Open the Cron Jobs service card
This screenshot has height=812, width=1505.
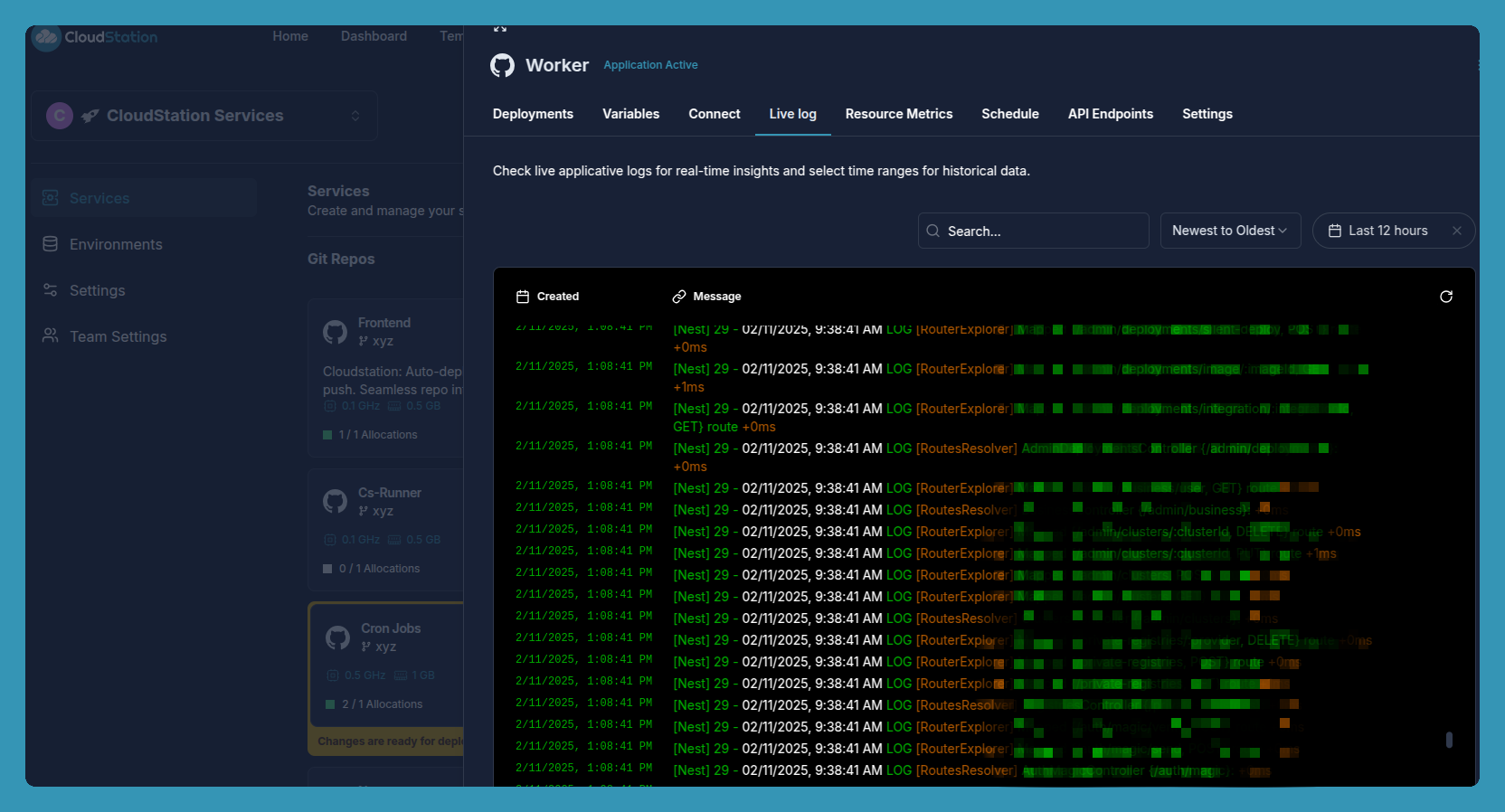pos(385,665)
